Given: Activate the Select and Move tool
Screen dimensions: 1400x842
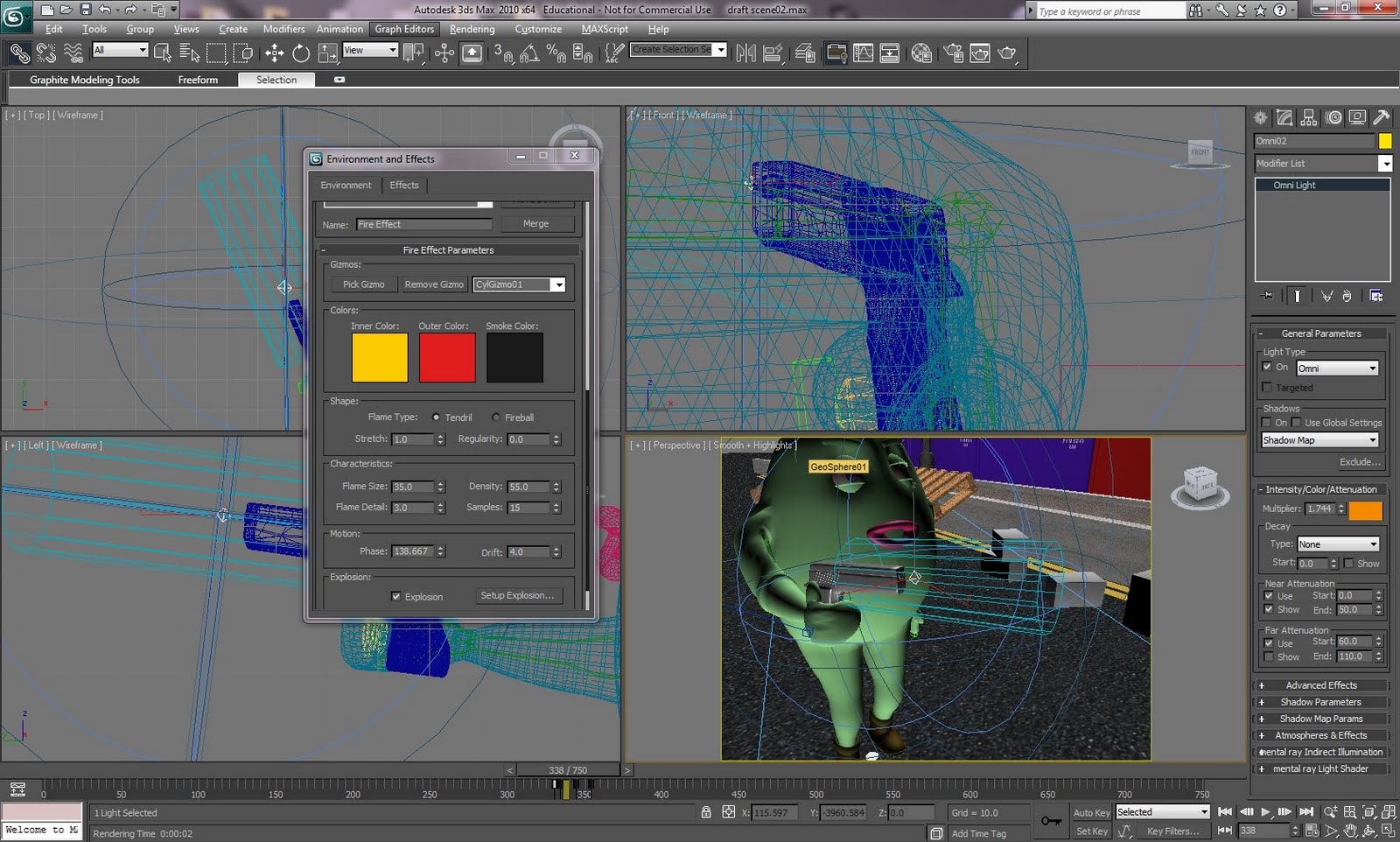Looking at the screenshot, I should [x=274, y=53].
